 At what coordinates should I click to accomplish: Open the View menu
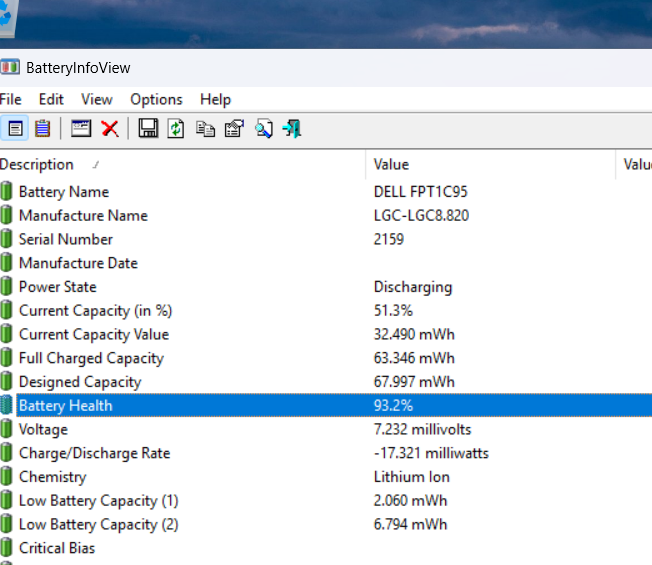pyautogui.click(x=97, y=100)
